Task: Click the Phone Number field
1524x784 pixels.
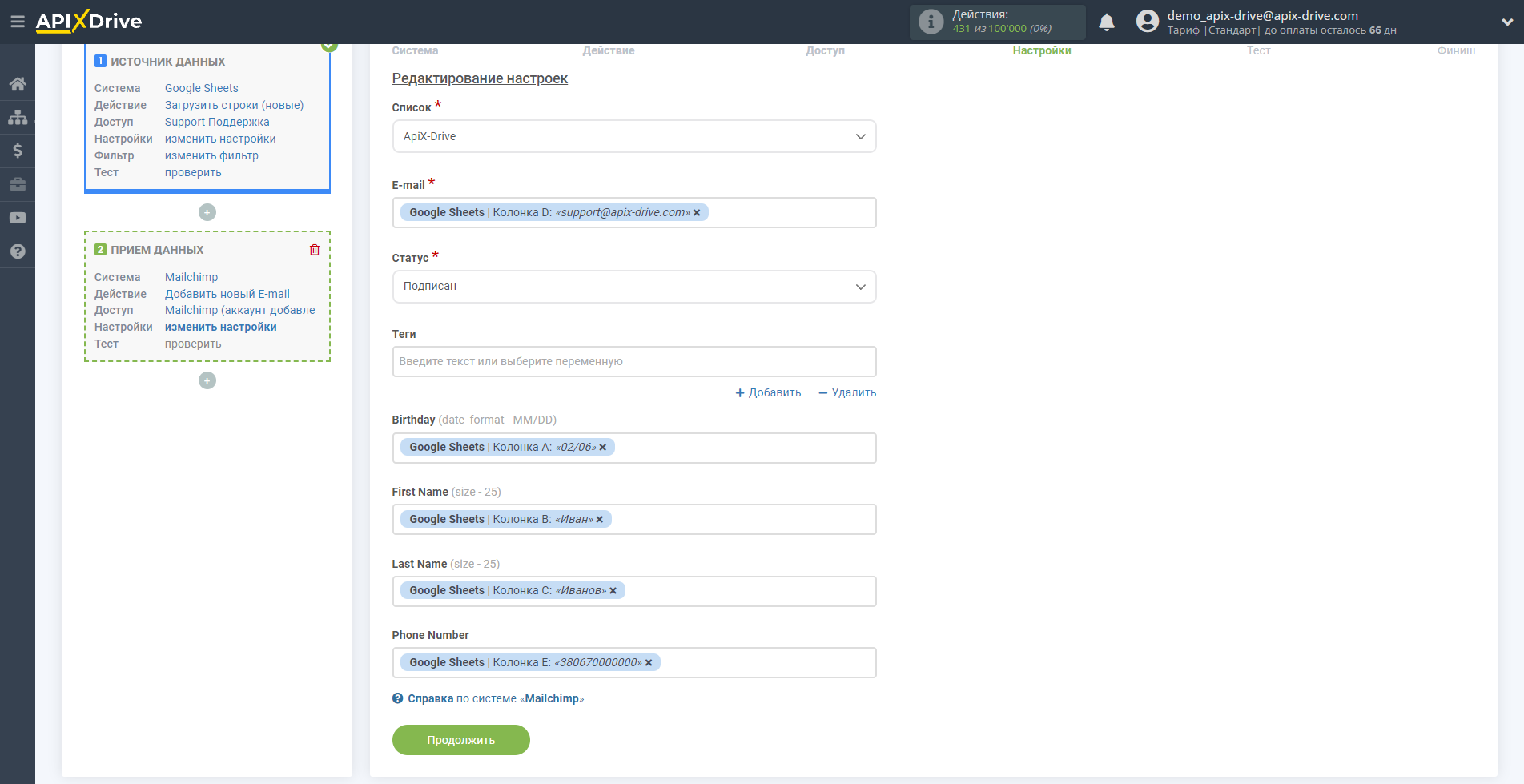Action: coord(634,663)
